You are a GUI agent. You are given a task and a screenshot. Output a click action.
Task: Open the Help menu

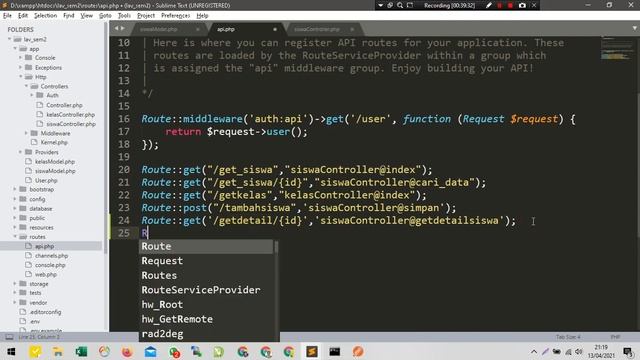[202, 16]
